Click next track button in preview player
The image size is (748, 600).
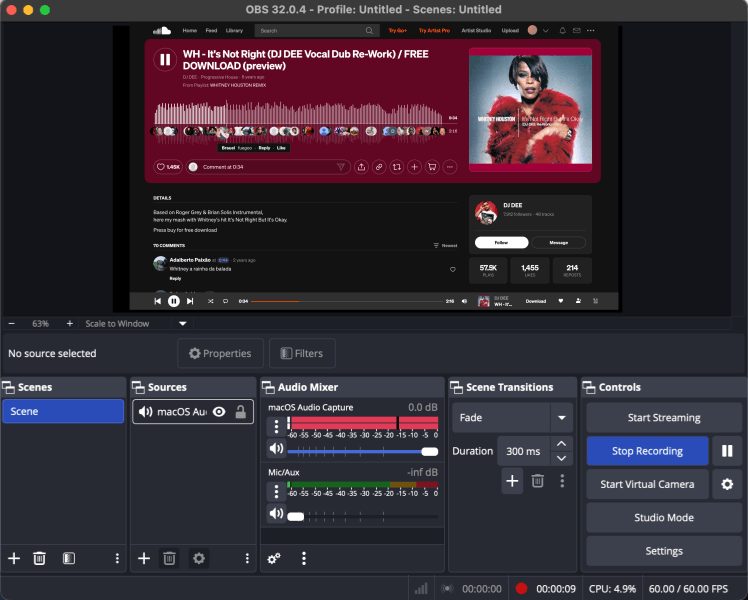coord(190,301)
